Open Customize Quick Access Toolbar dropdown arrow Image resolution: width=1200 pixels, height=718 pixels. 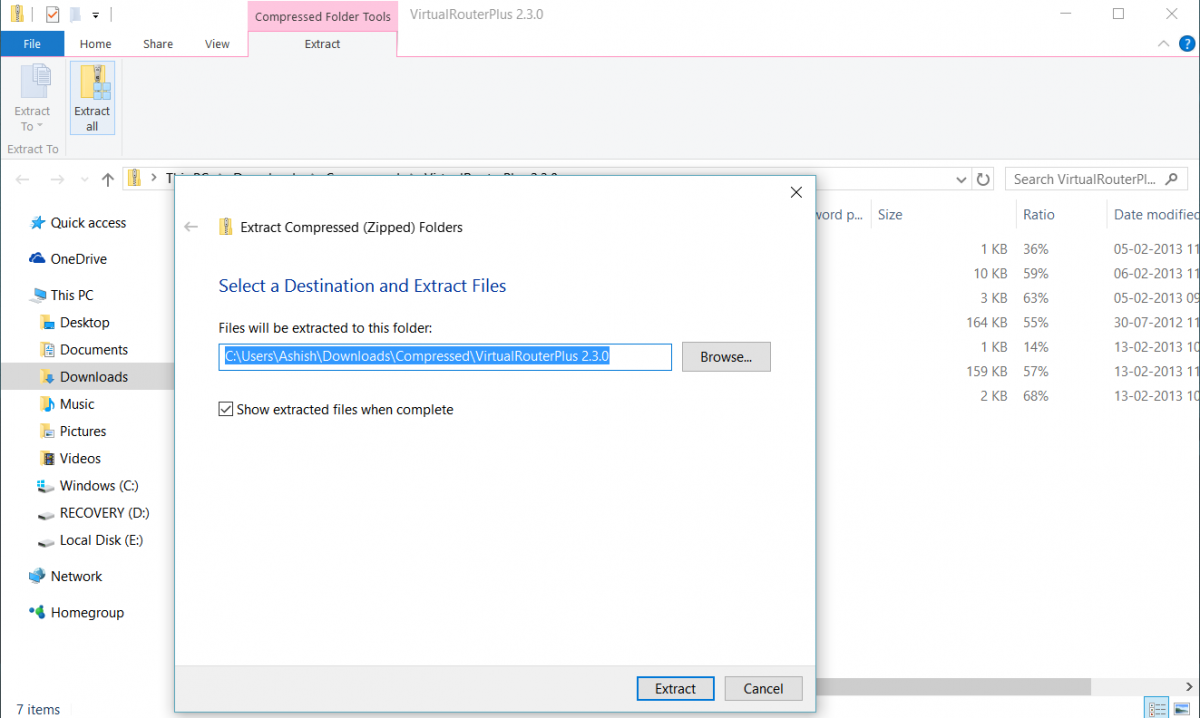95,15
